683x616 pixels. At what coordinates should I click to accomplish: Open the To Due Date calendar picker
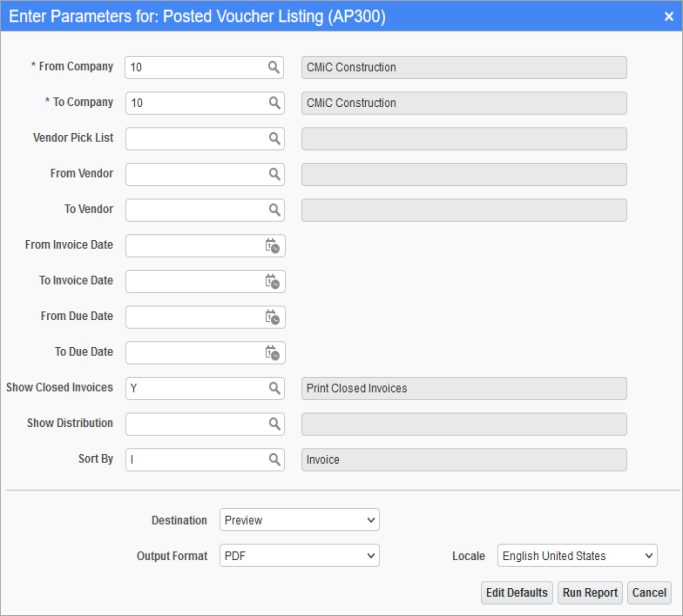point(272,353)
